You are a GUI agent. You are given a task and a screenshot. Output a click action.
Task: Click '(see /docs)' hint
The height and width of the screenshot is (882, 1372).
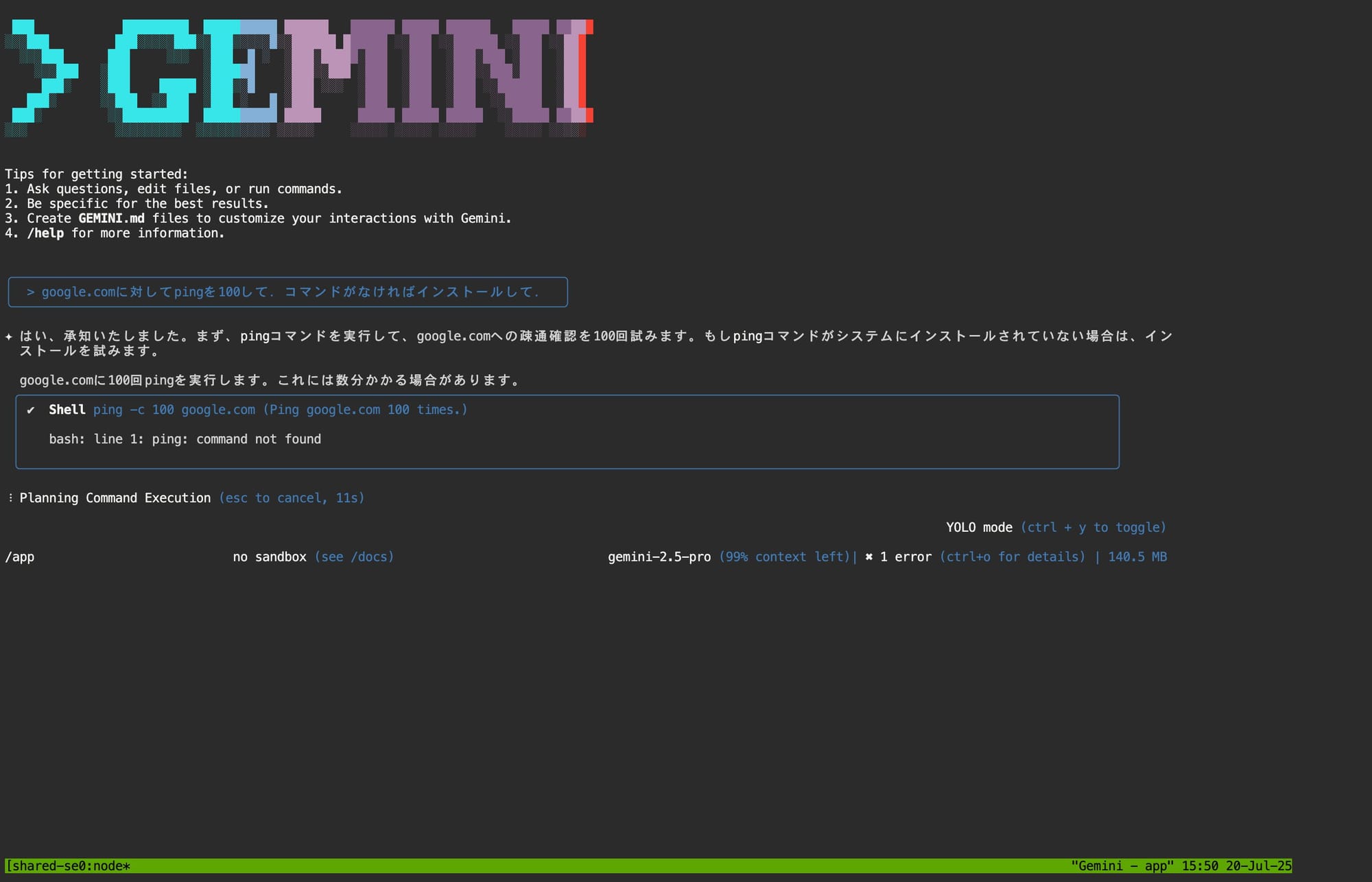(x=355, y=557)
